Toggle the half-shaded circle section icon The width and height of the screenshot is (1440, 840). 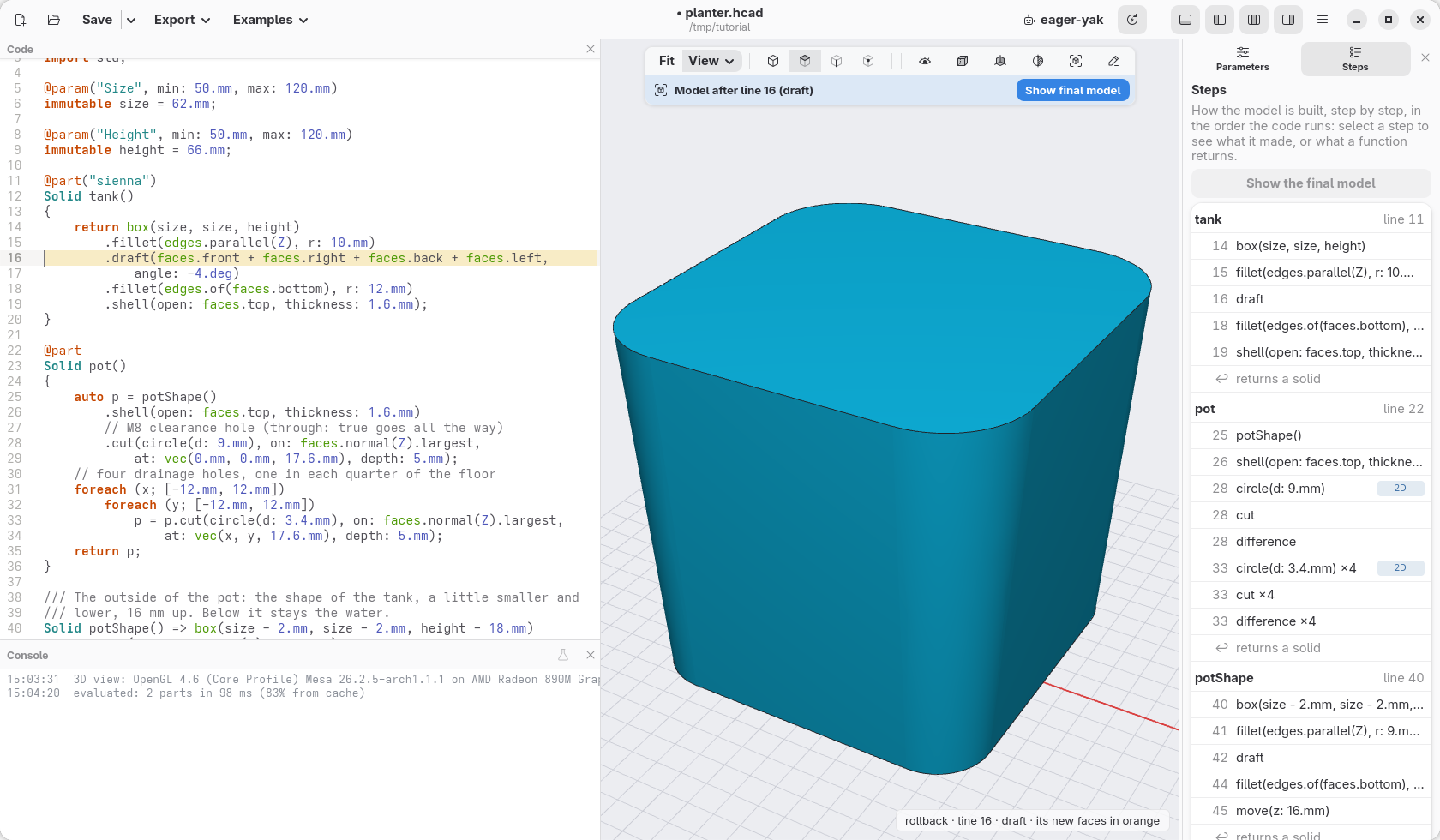click(1038, 61)
